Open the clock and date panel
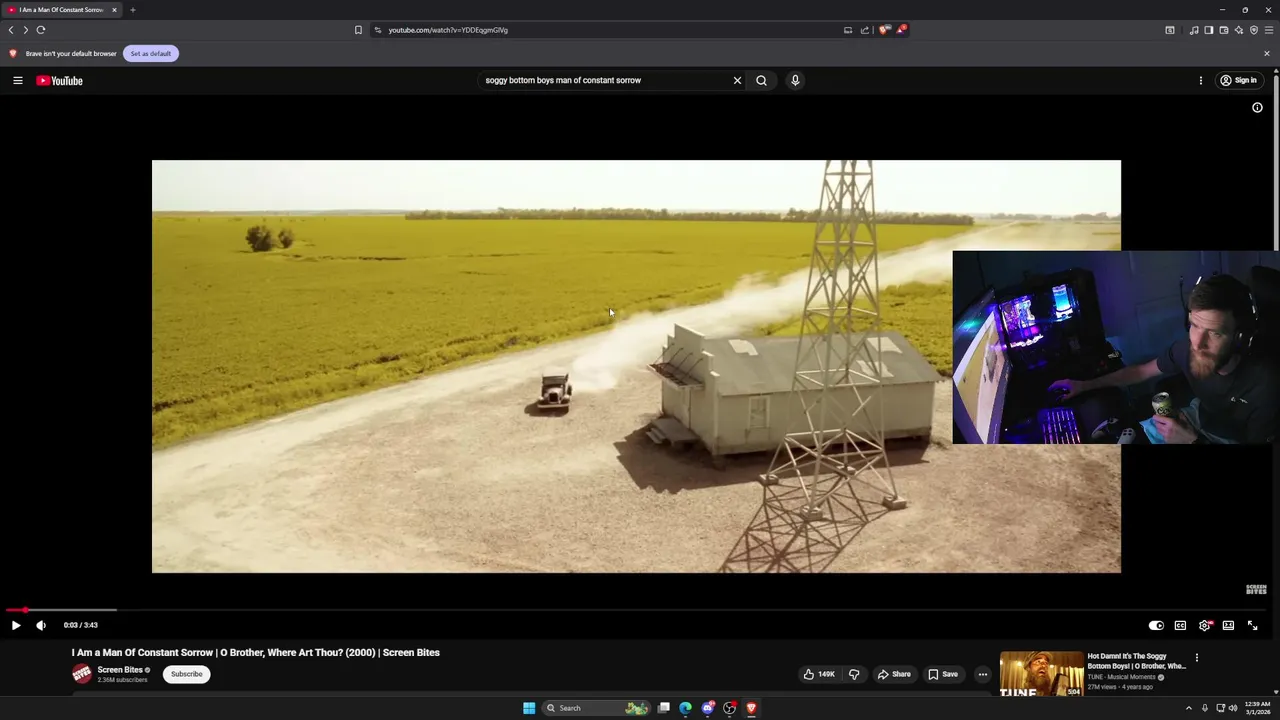 1257,708
